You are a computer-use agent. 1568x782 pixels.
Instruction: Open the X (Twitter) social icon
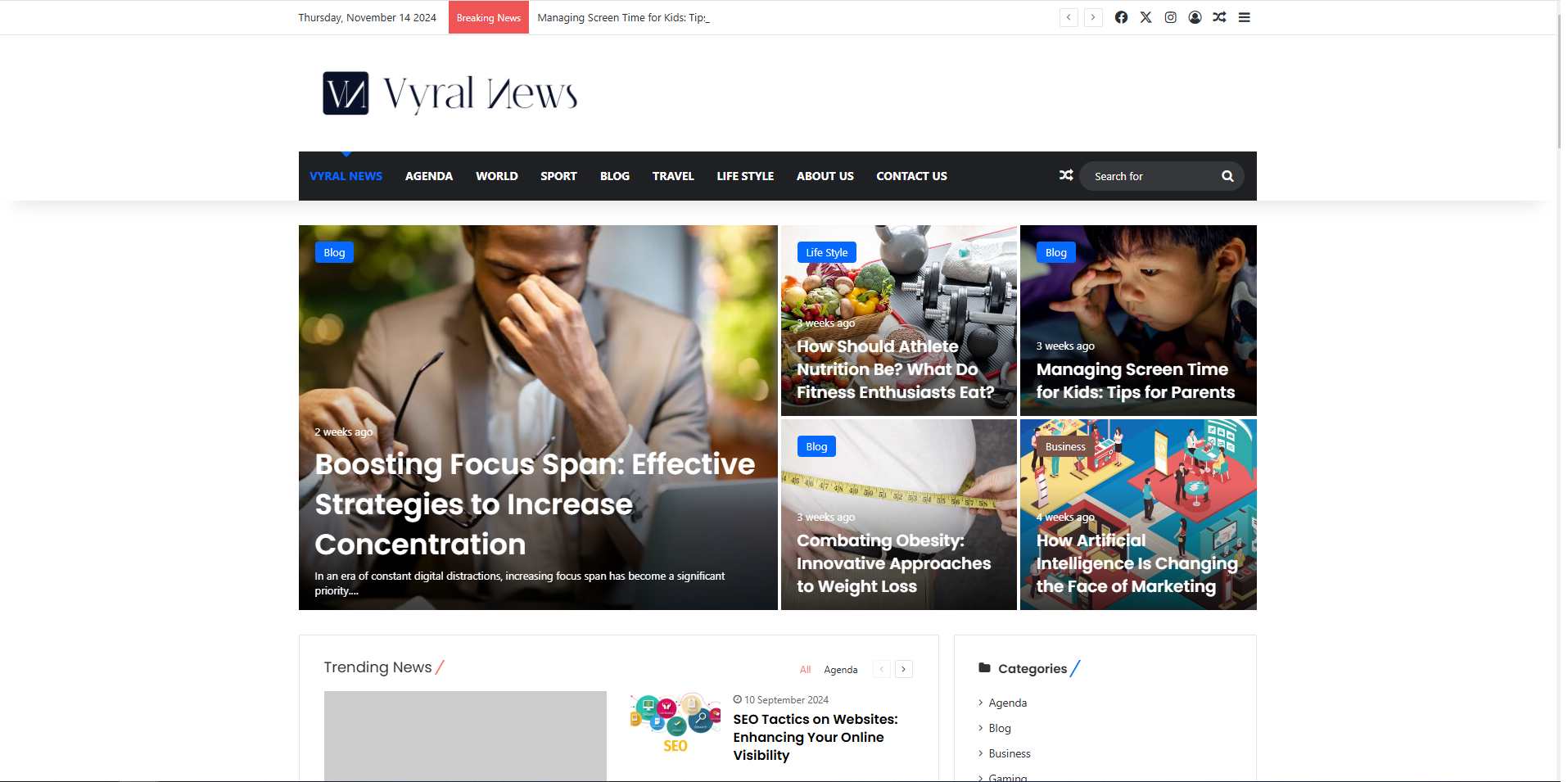(x=1145, y=17)
